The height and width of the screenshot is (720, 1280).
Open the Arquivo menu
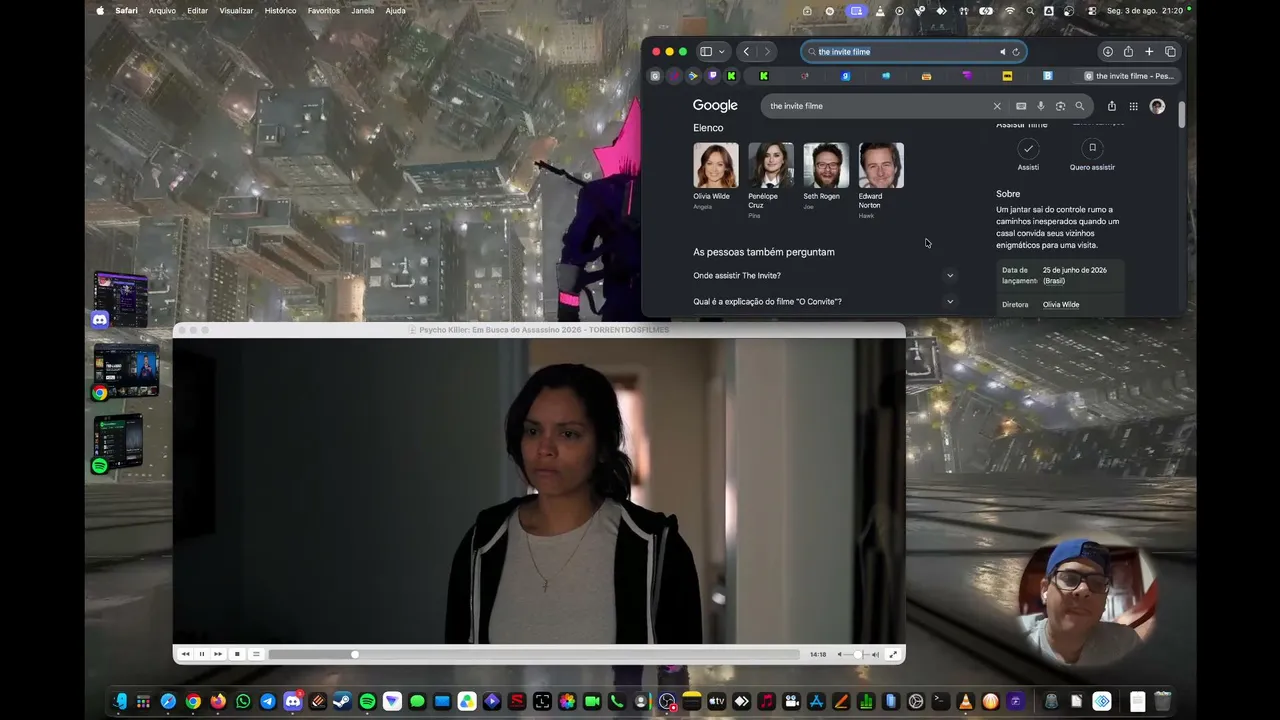[162, 11]
